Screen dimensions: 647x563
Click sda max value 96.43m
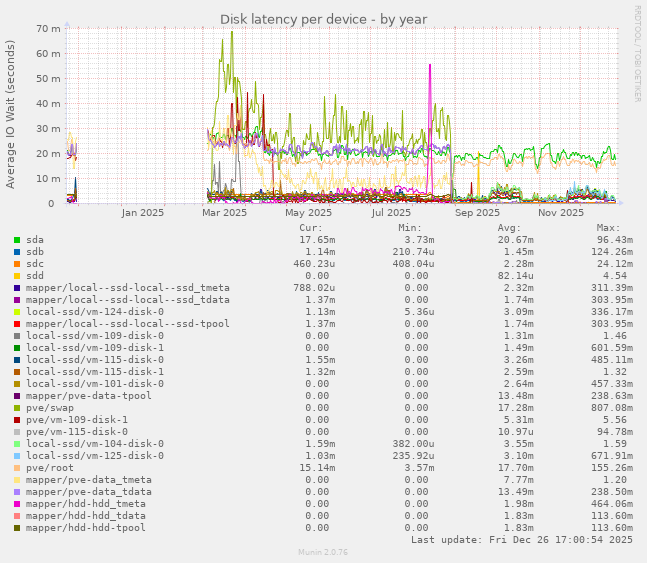pos(615,240)
